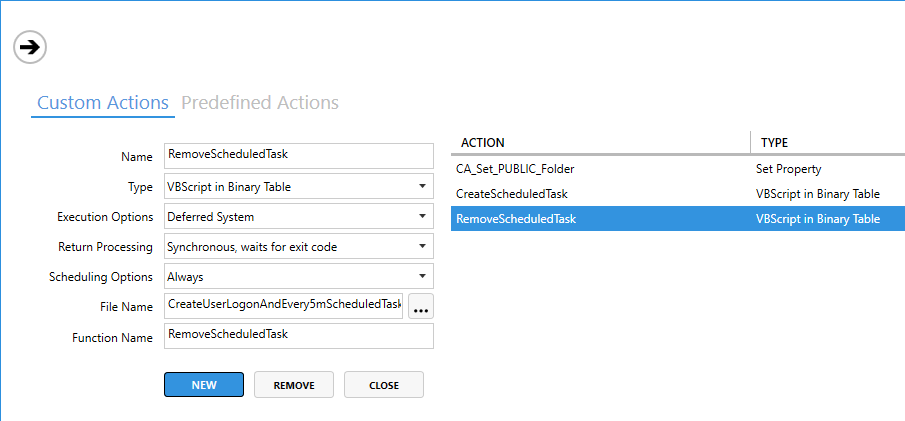Click the Name input field
The image size is (905, 421).
click(298, 156)
